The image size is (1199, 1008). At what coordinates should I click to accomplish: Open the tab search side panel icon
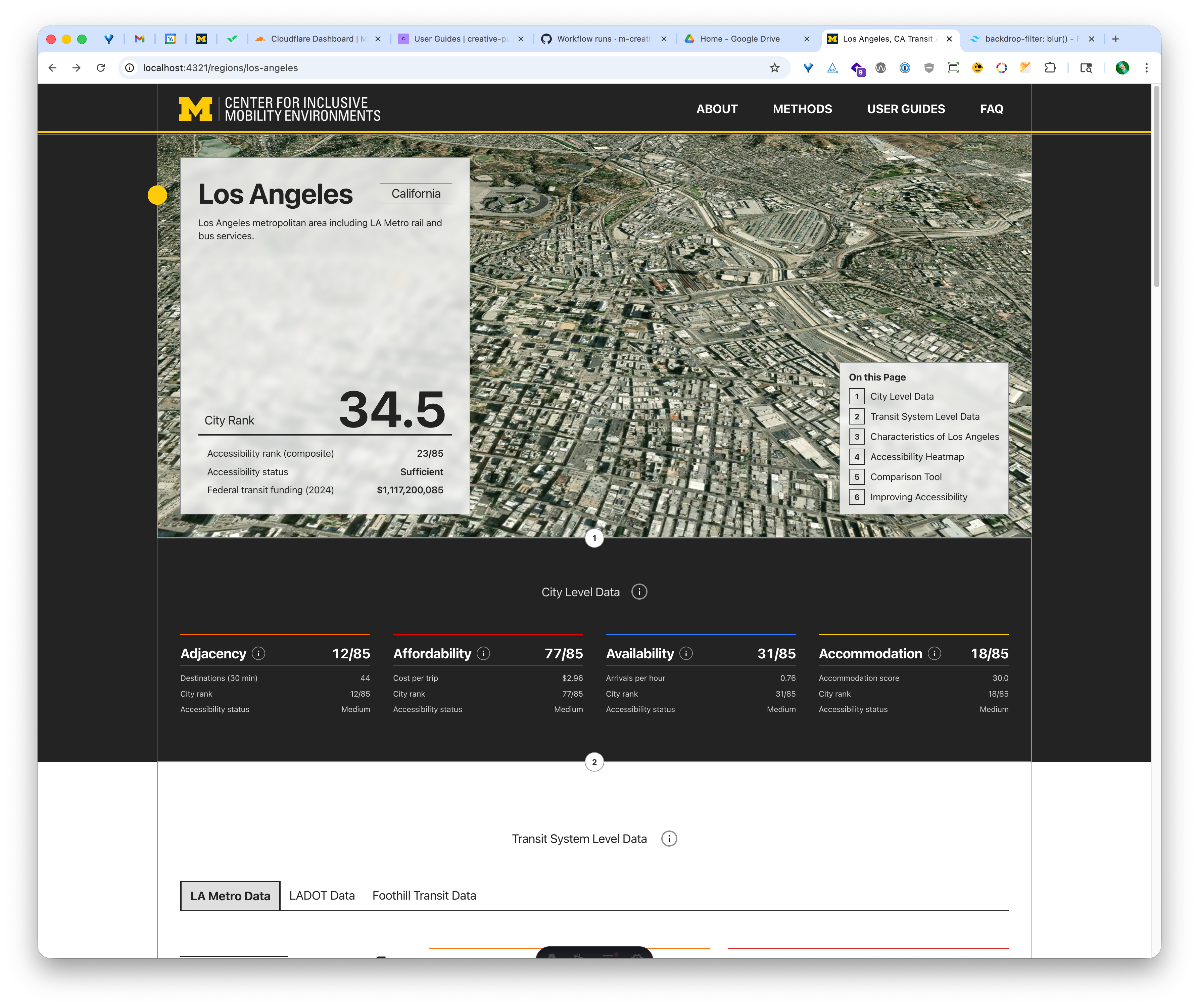click(1086, 68)
